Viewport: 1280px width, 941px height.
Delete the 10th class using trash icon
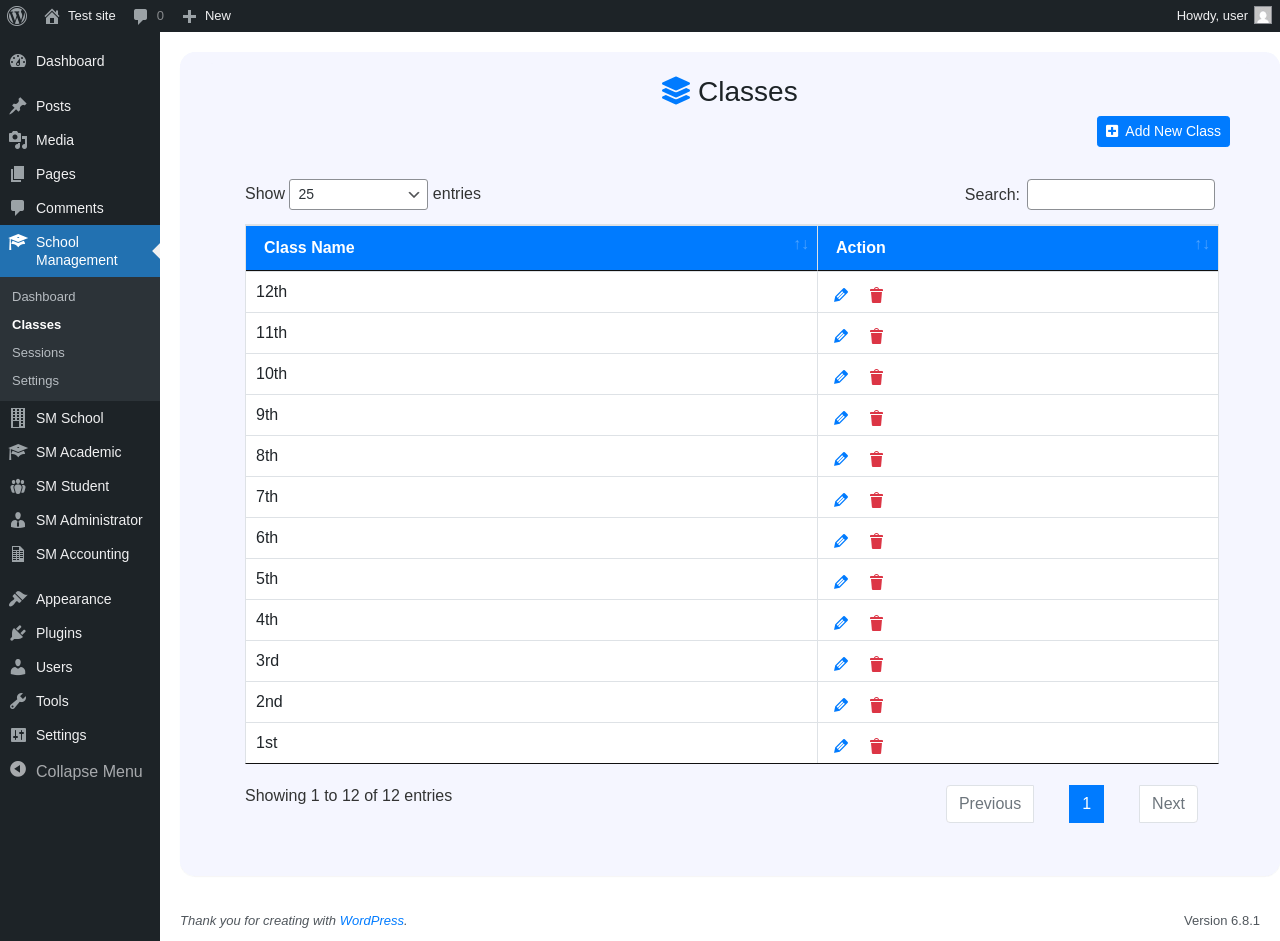coord(876,377)
